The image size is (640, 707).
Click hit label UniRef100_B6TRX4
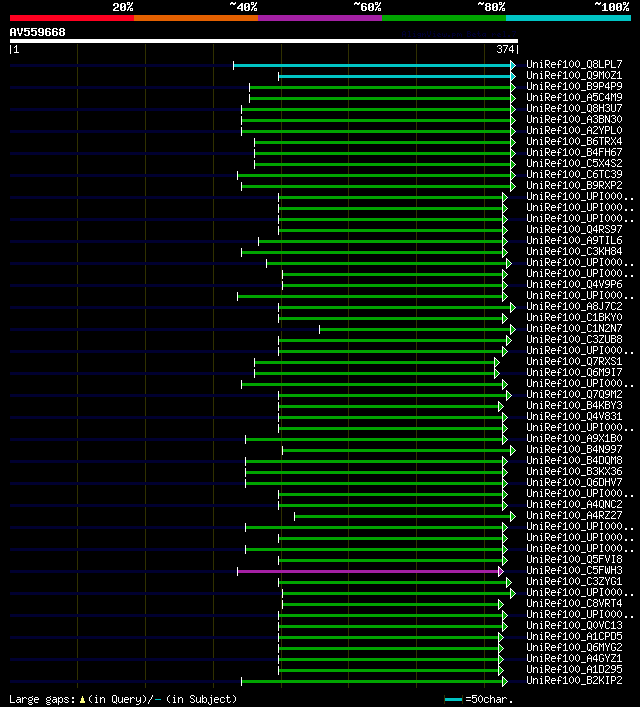tap(574, 141)
